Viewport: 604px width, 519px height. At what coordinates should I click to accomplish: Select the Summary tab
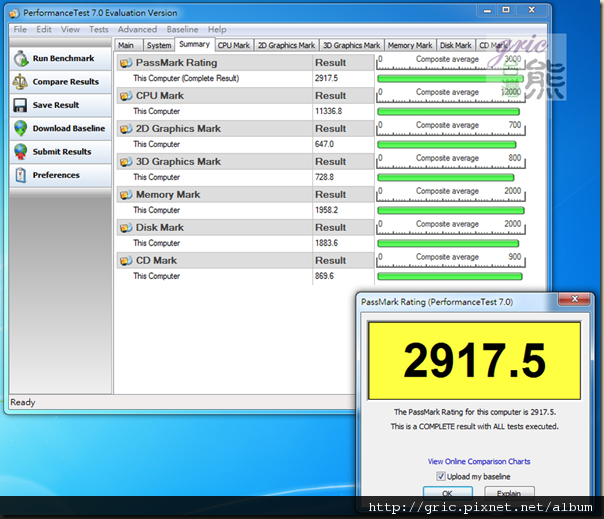click(195, 44)
